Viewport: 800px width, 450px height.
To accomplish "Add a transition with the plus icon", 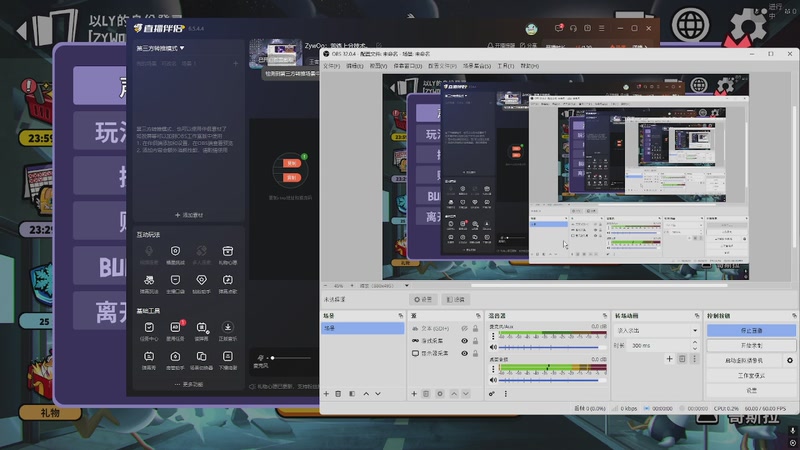I will tap(669, 359).
